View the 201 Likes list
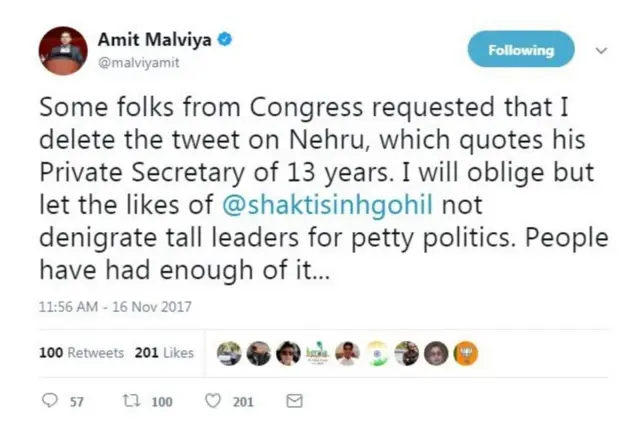Viewport: 640px width, 436px height. (164, 353)
